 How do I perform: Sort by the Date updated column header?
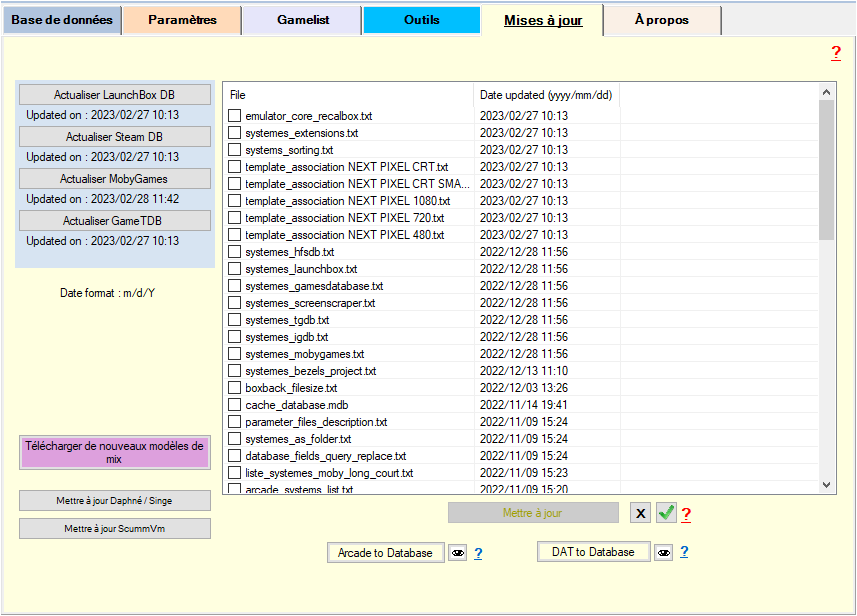tap(546, 95)
